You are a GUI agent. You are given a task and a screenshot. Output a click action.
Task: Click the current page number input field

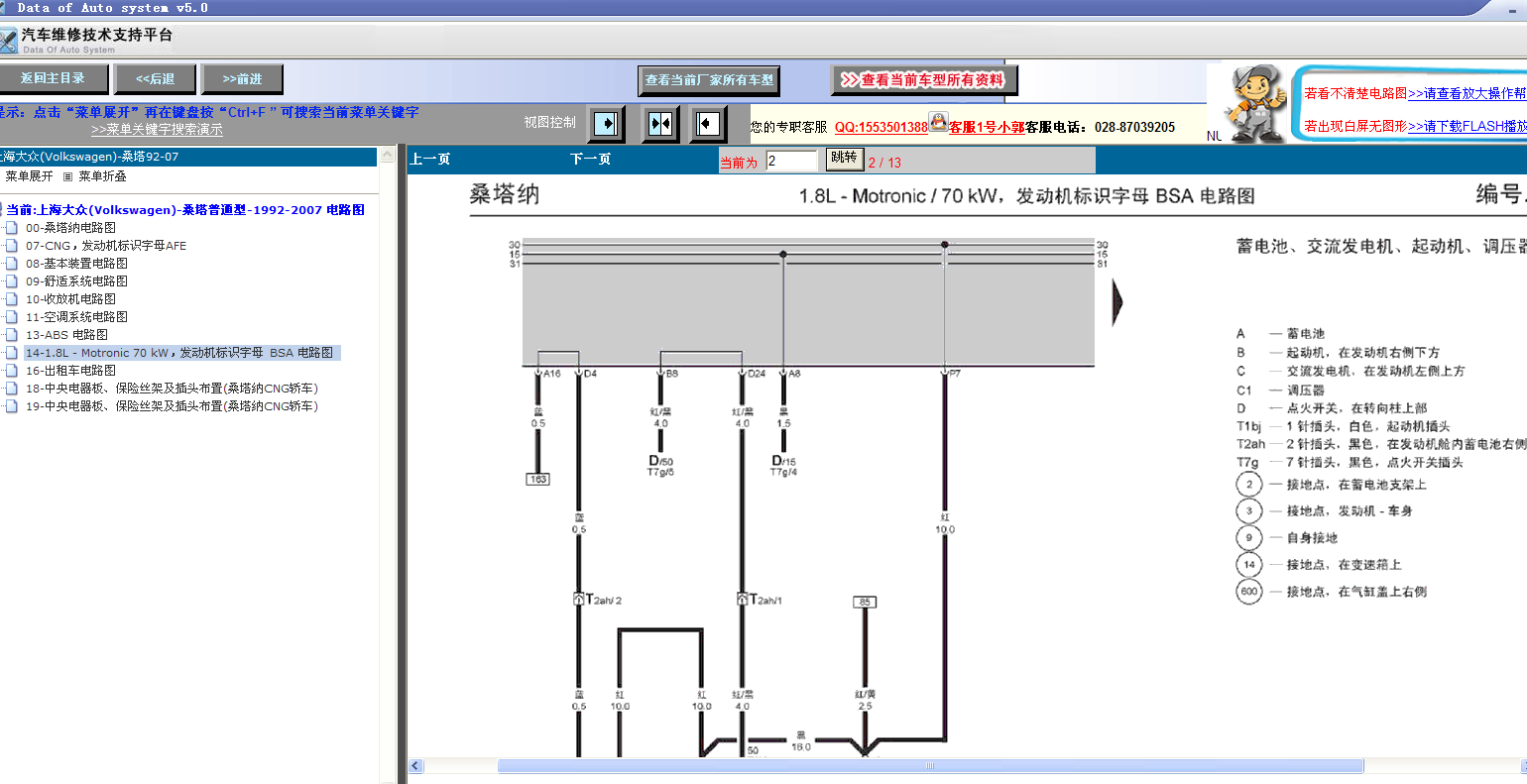tap(791, 161)
